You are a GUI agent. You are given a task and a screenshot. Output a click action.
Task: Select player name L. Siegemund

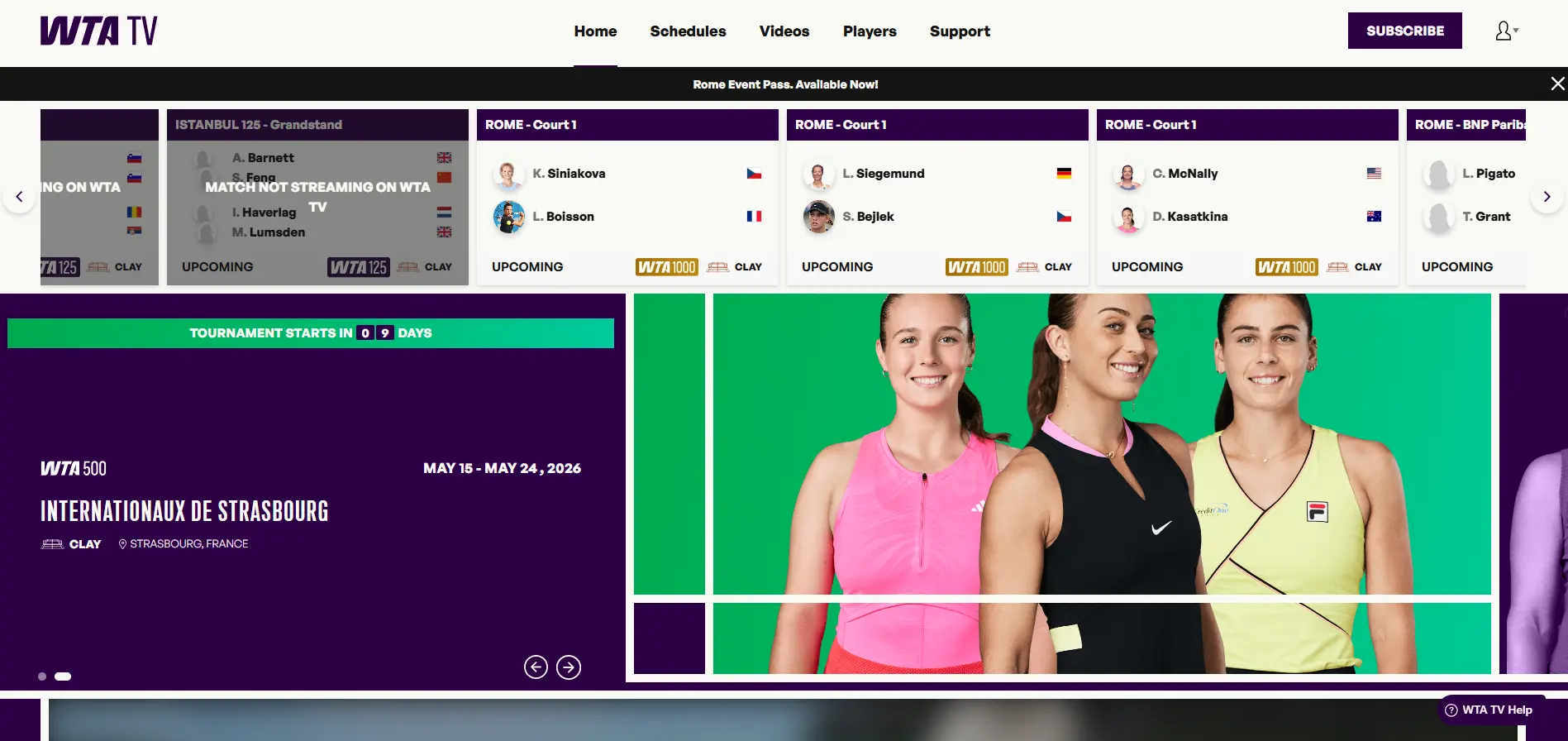pyautogui.click(x=884, y=174)
